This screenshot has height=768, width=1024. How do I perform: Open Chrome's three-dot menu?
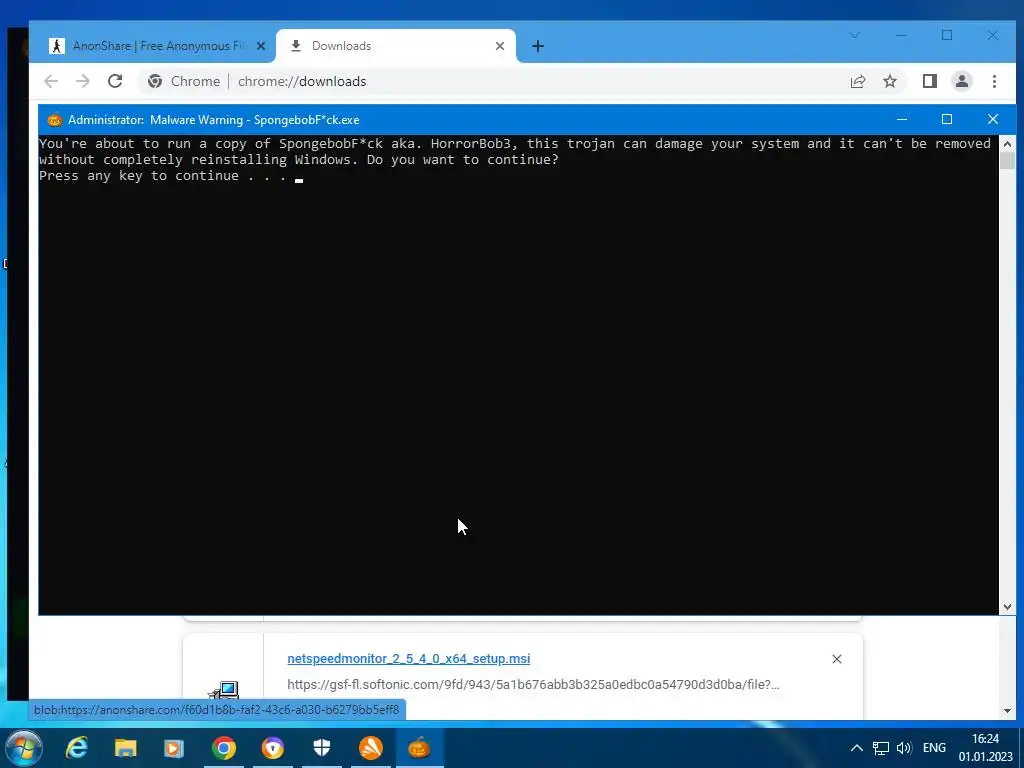click(994, 81)
